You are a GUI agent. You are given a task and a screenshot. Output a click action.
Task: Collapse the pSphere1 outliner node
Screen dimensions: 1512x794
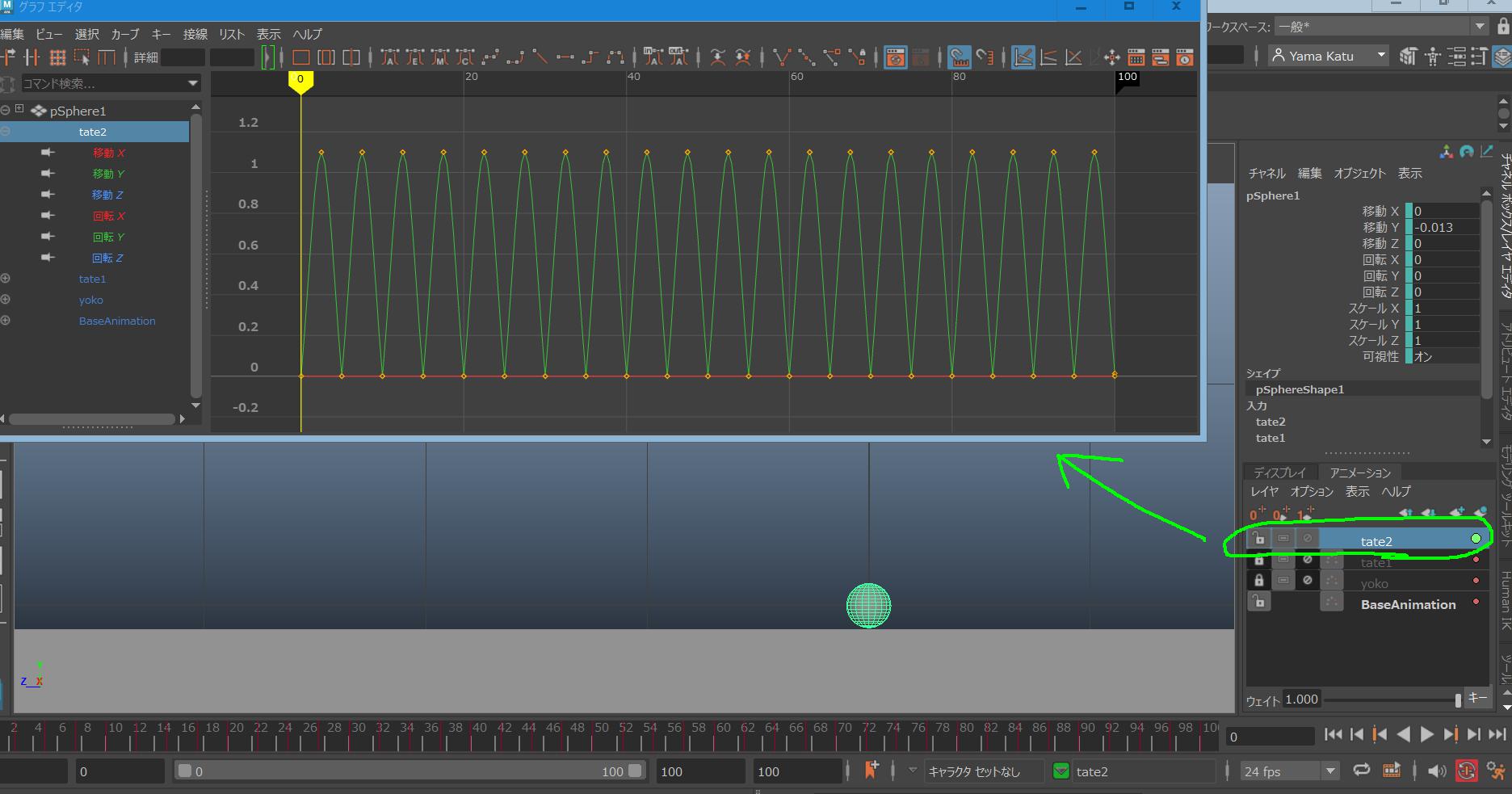click(6, 110)
